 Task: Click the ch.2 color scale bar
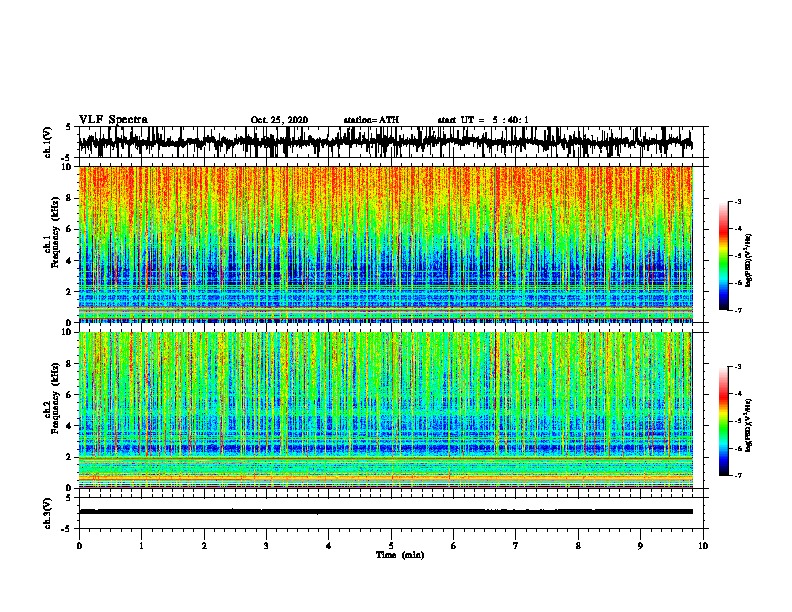pos(724,421)
